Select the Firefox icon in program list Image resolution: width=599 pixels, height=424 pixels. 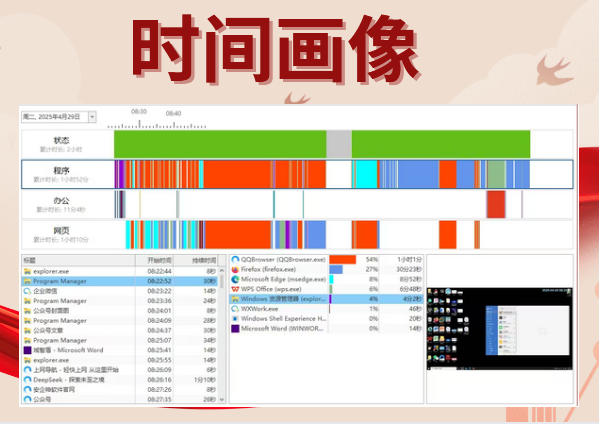tap(235, 269)
